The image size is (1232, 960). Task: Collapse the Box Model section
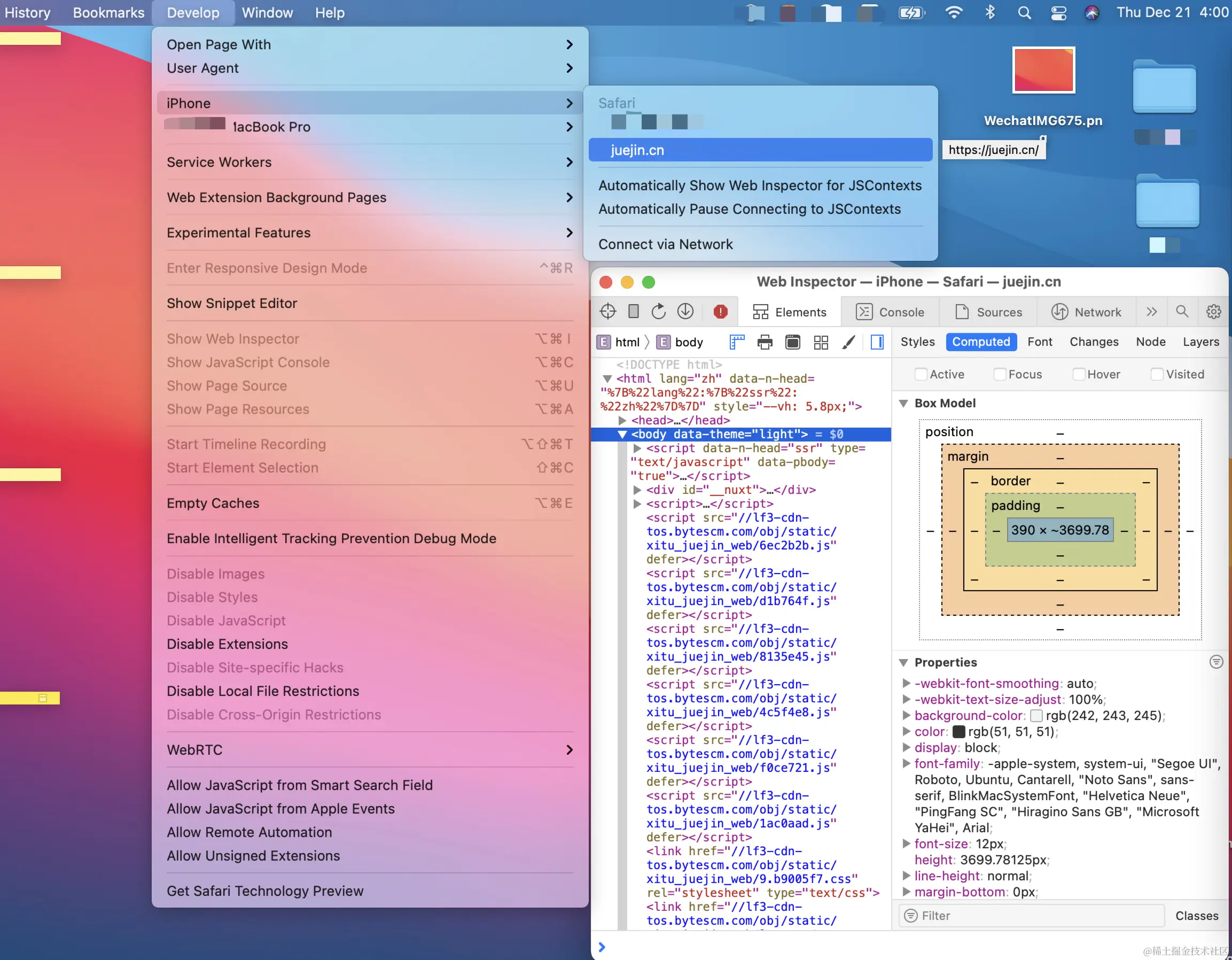903,403
